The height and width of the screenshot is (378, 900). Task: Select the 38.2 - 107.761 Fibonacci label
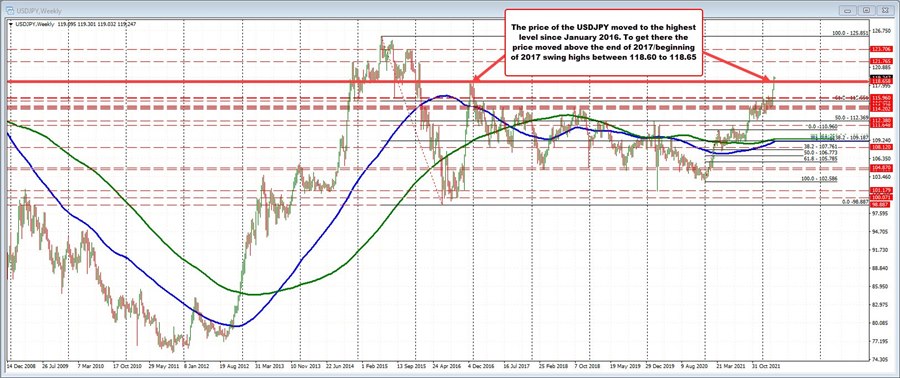coord(822,147)
